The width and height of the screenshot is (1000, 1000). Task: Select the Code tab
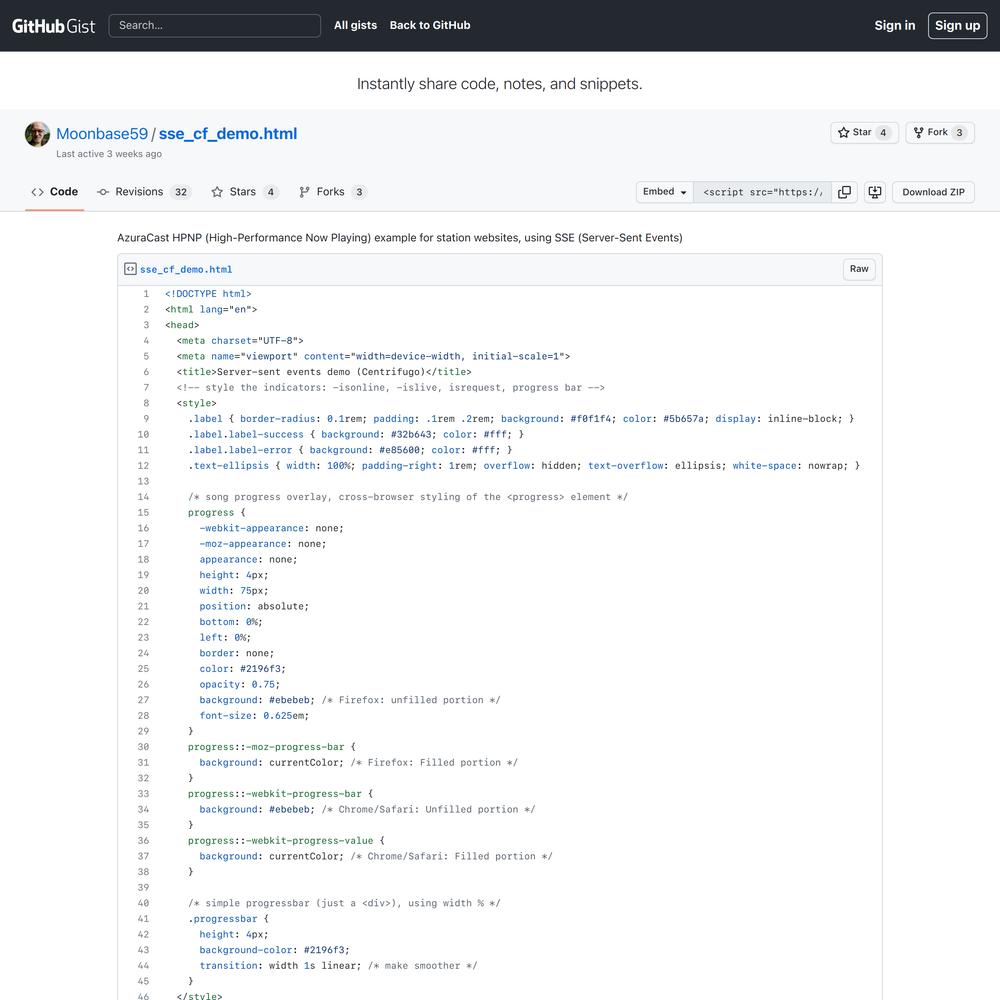point(55,192)
